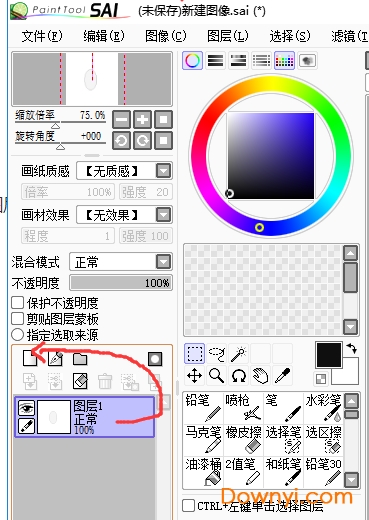Hide 图层1 with the eye icon

point(26,408)
